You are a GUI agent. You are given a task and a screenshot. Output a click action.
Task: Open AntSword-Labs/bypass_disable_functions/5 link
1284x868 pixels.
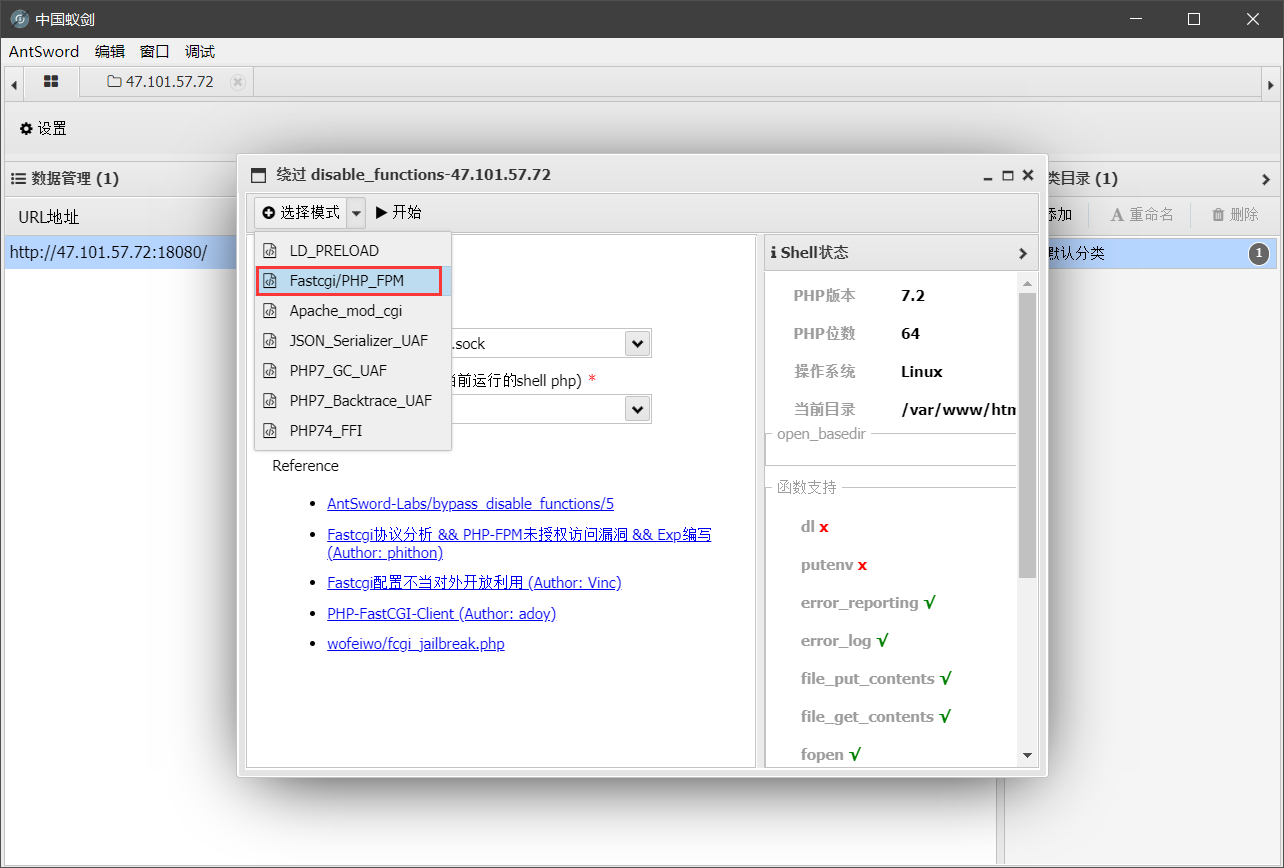pyautogui.click(x=470, y=504)
